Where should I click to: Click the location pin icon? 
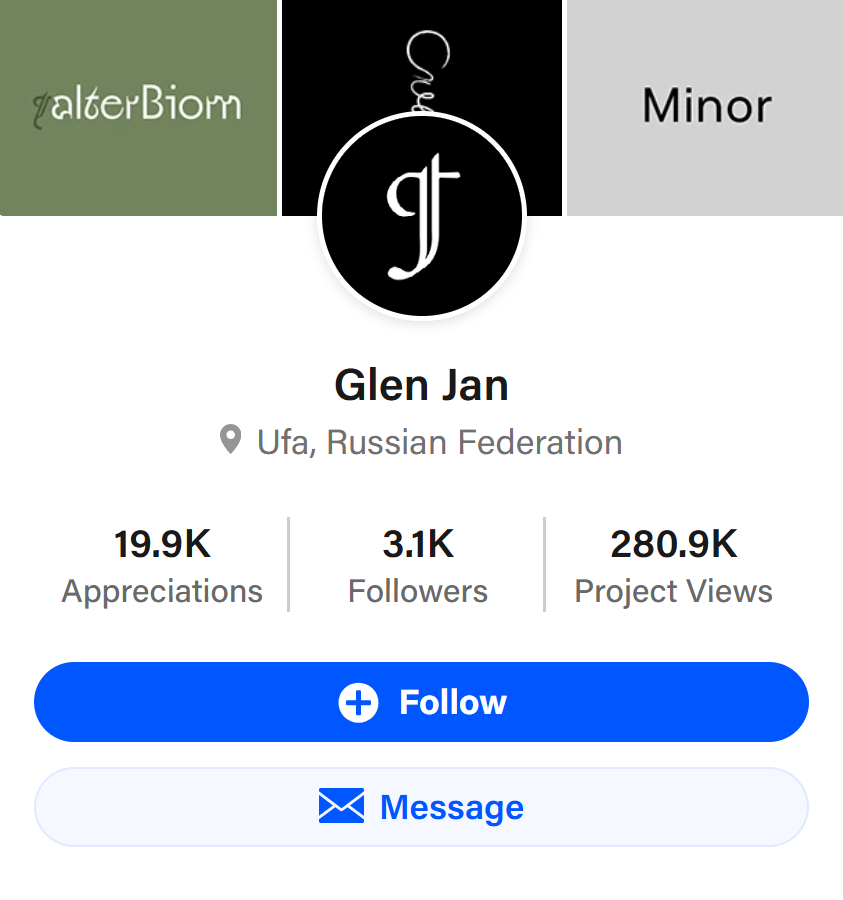coord(231,440)
